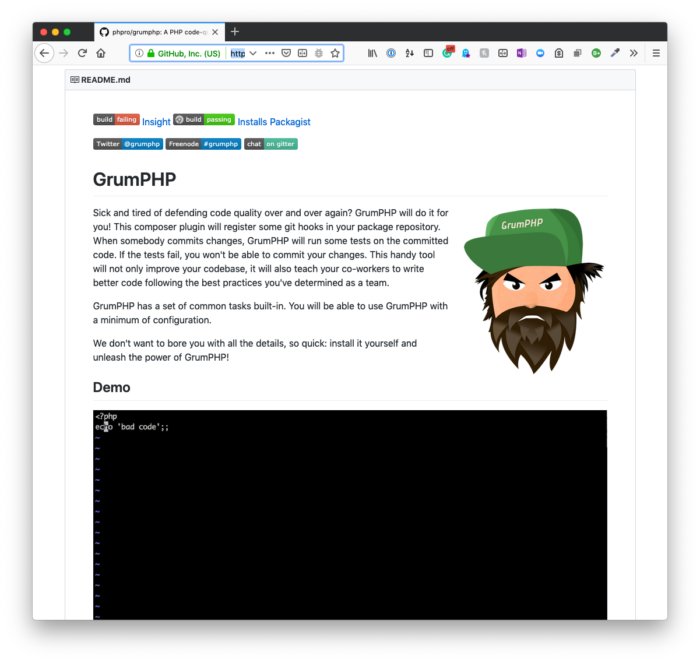The image size is (700, 663).
Task: Open the build passing badge
Action: [x=204, y=119]
